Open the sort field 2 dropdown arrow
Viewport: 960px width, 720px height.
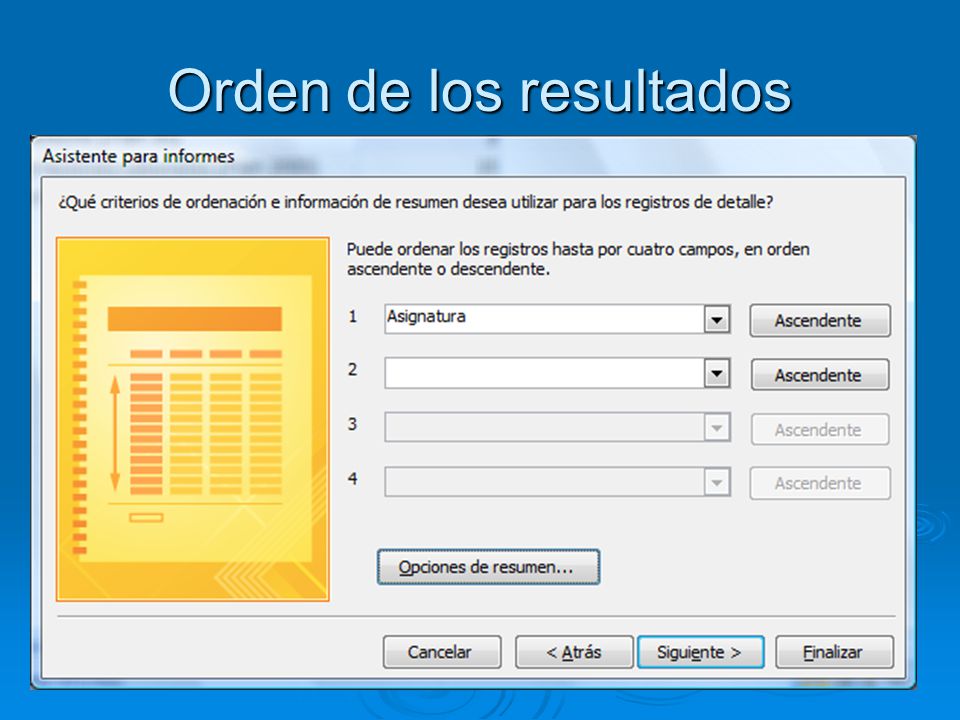tap(716, 373)
